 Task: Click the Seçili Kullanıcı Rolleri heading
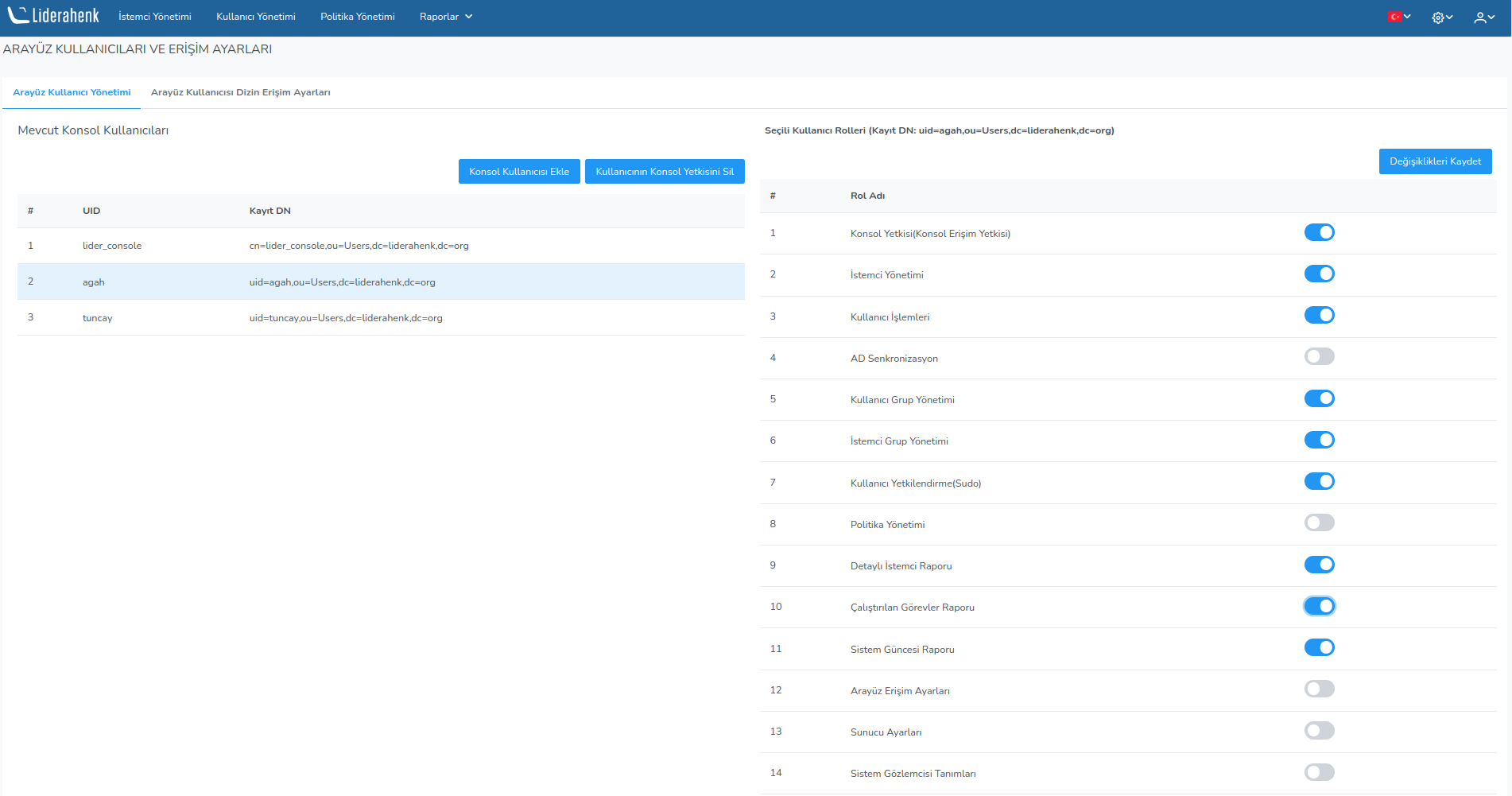(939, 130)
